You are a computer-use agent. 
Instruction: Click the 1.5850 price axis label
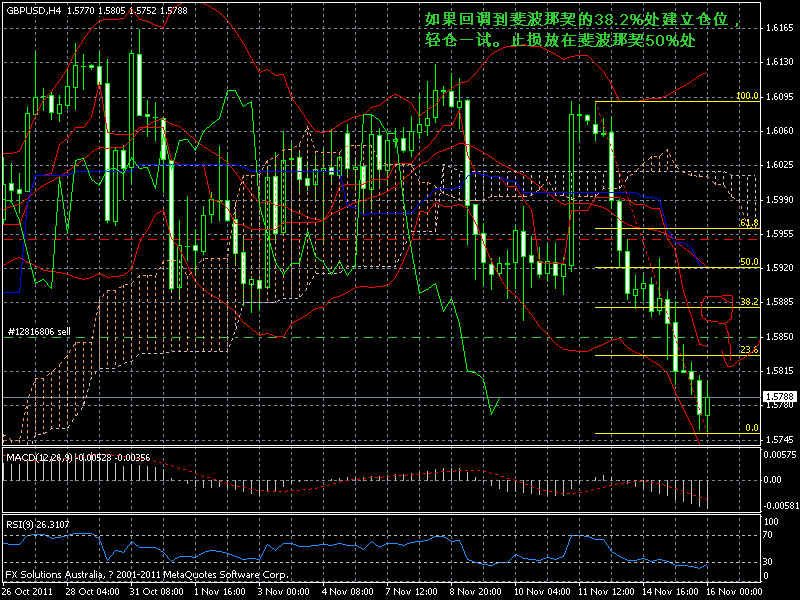point(780,337)
